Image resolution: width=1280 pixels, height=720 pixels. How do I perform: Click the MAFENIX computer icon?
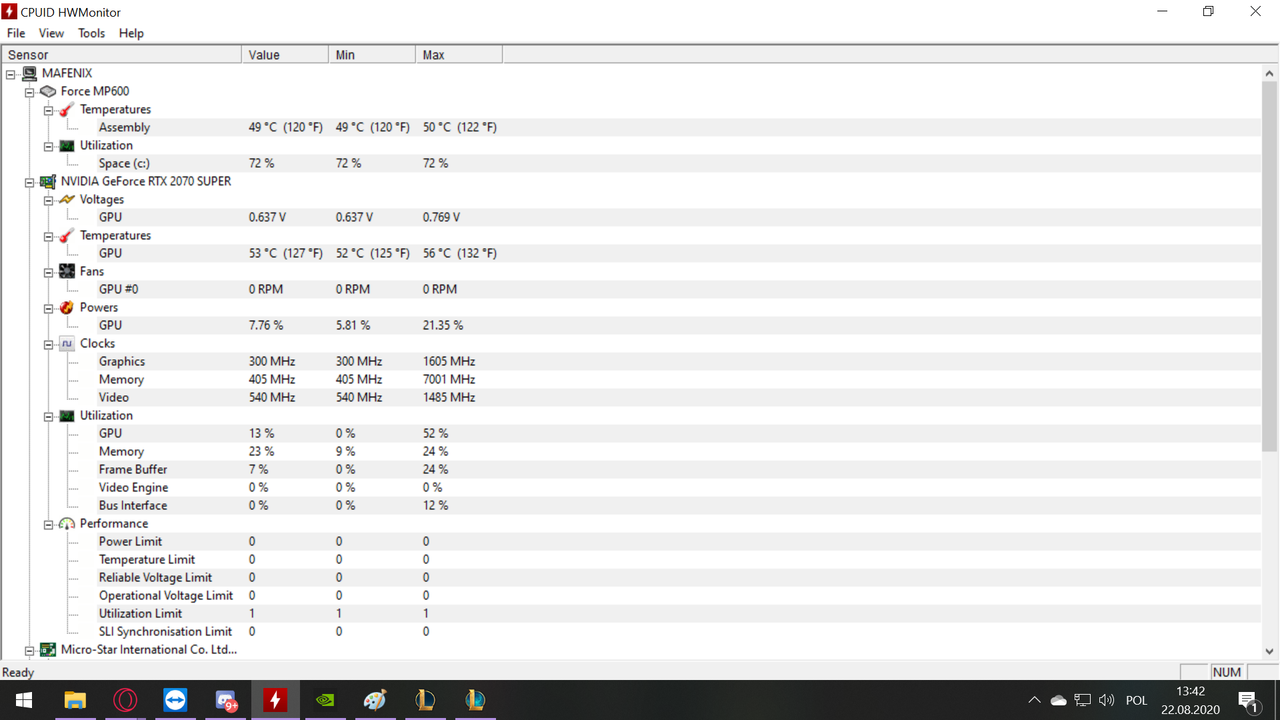point(28,73)
